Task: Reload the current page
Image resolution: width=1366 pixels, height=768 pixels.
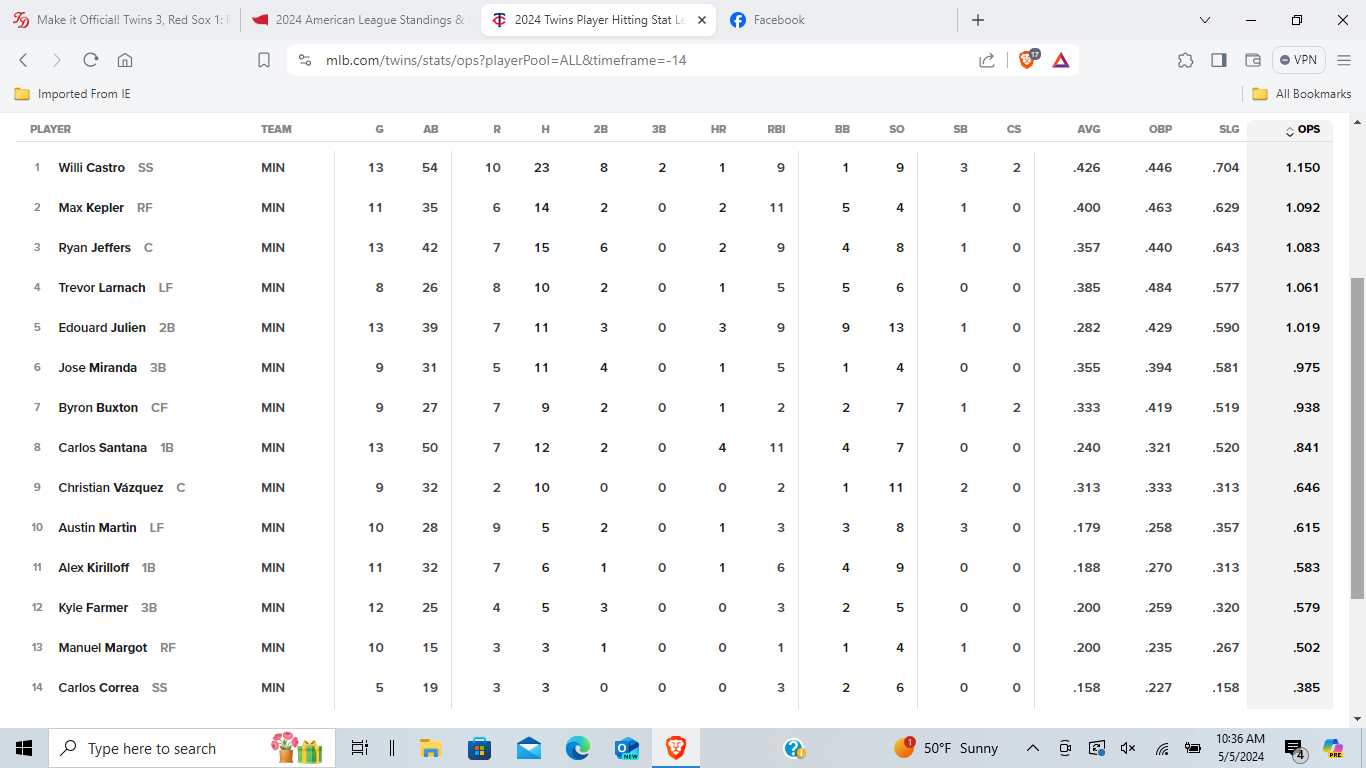Action: click(90, 60)
